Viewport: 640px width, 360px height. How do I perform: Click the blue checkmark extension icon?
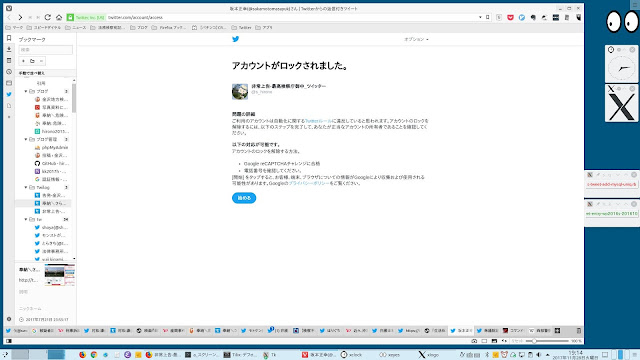point(522,18)
